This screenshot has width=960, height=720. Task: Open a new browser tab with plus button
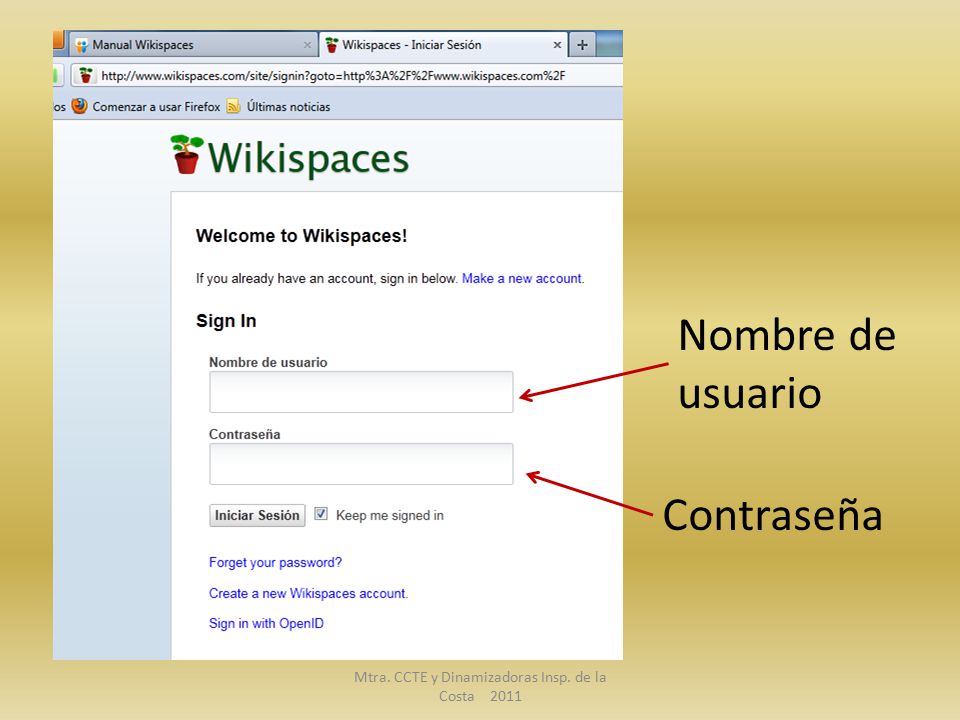[x=582, y=45]
